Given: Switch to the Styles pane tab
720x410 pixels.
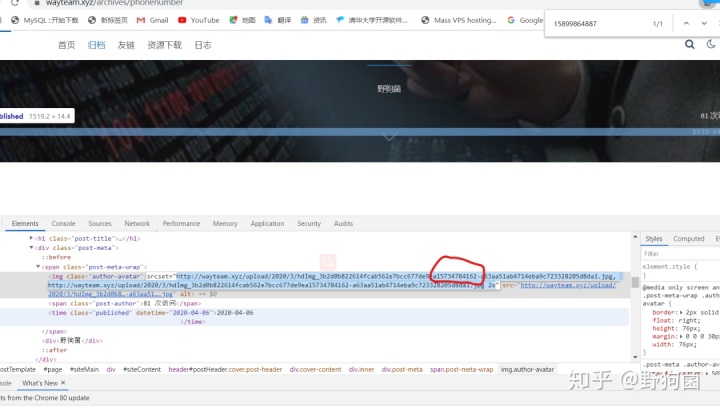Looking at the screenshot, I should click(653, 239).
